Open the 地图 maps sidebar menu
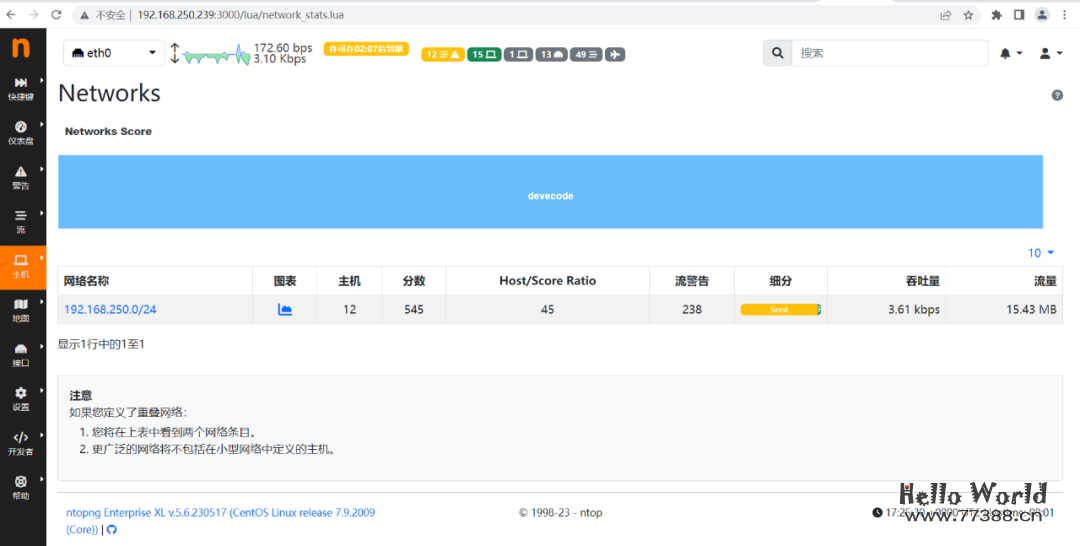Screen dimensions: 1080x546 coord(23,311)
